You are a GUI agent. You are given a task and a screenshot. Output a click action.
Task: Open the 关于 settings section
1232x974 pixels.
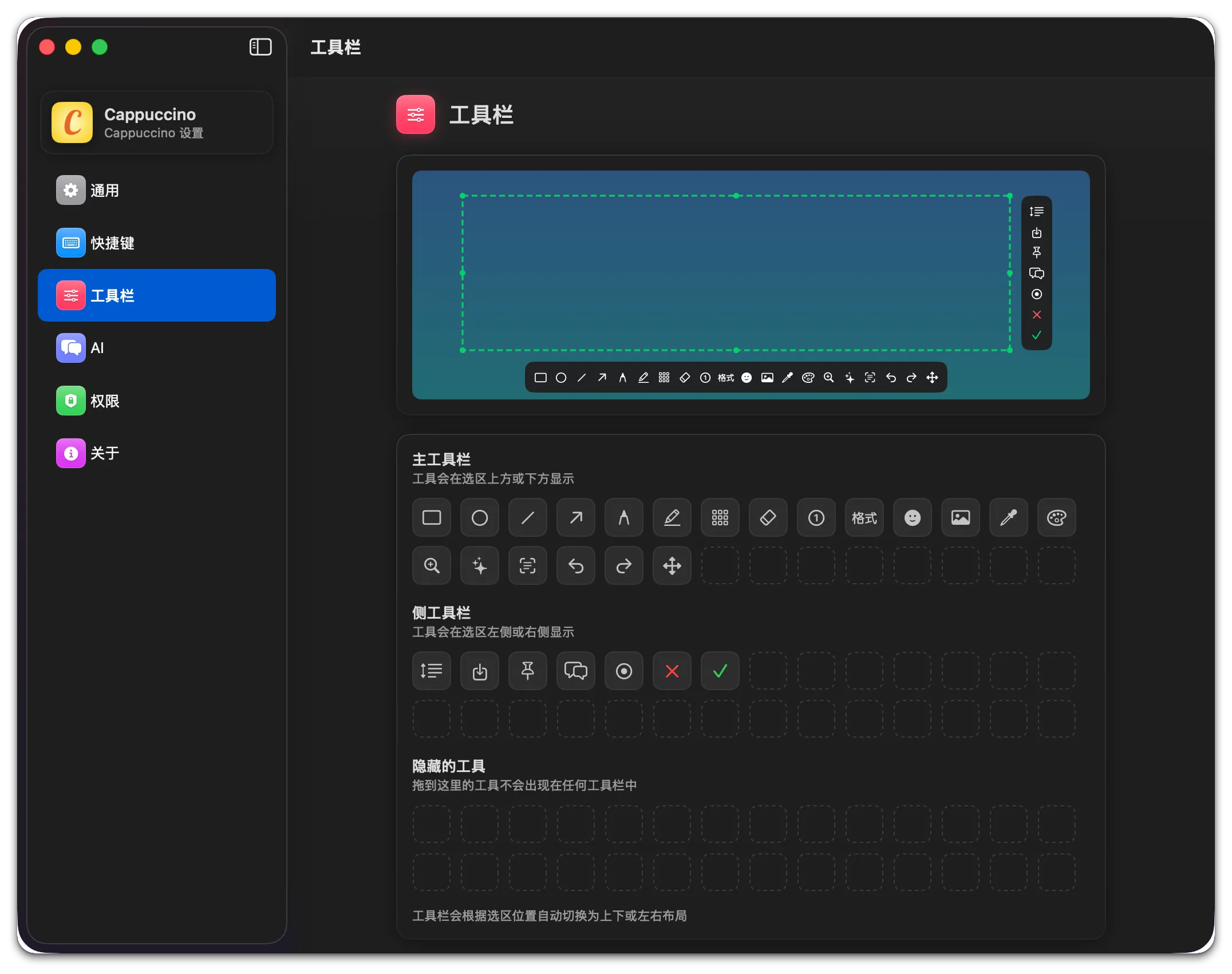[x=157, y=453]
